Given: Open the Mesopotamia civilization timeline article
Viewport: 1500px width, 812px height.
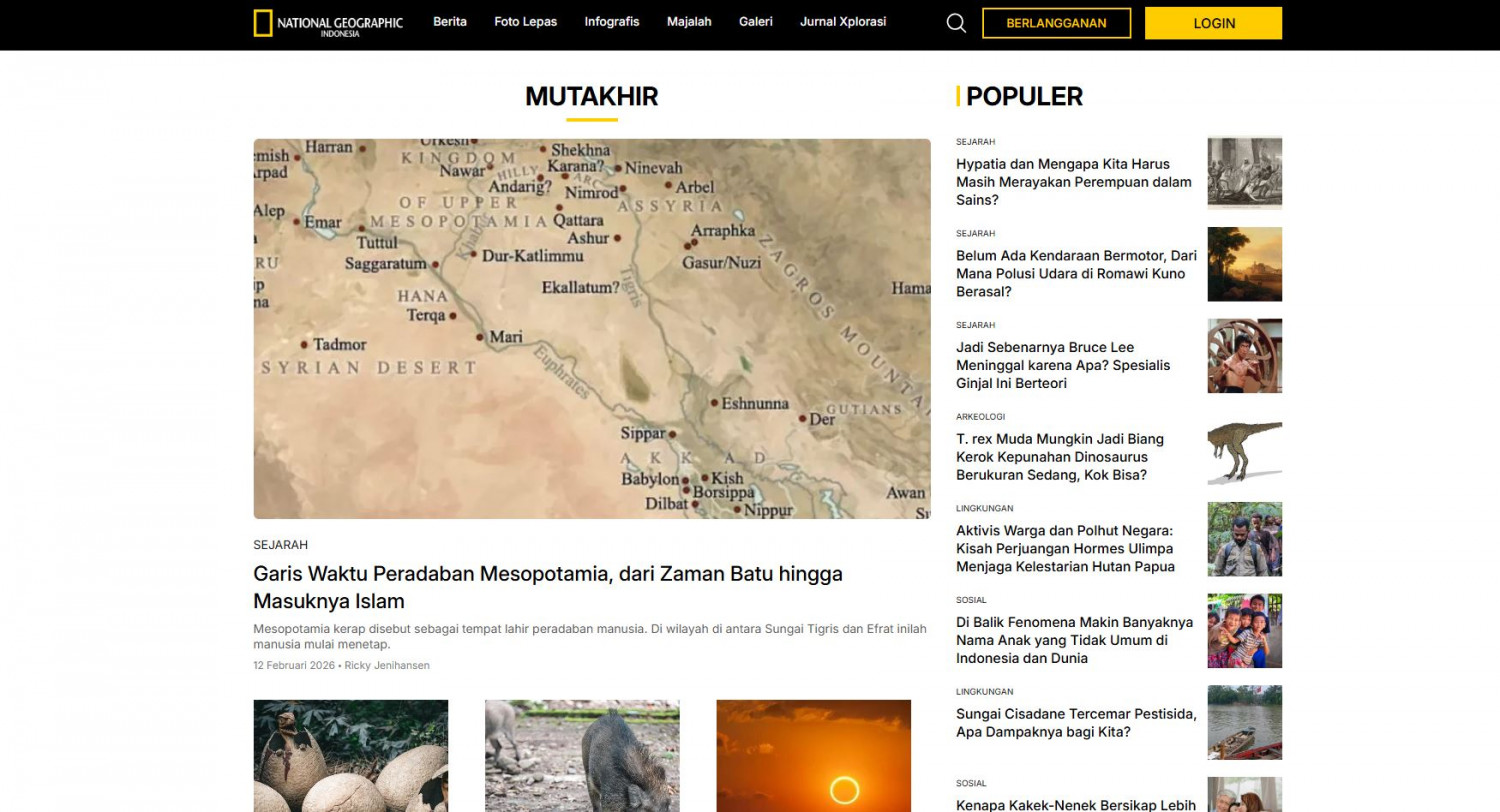Looking at the screenshot, I should [x=548, y=586].
